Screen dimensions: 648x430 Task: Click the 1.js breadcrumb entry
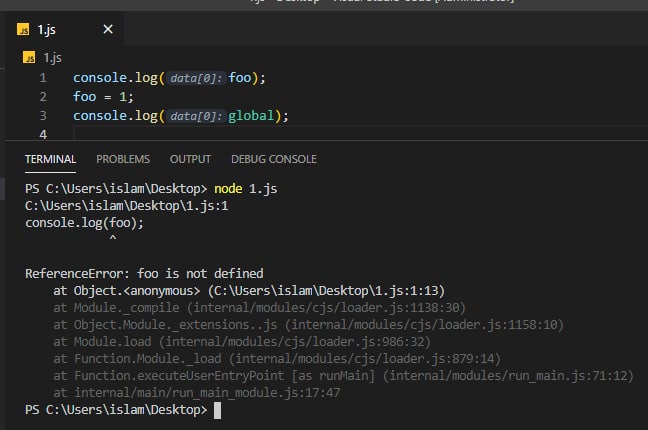tap(52, 58)
